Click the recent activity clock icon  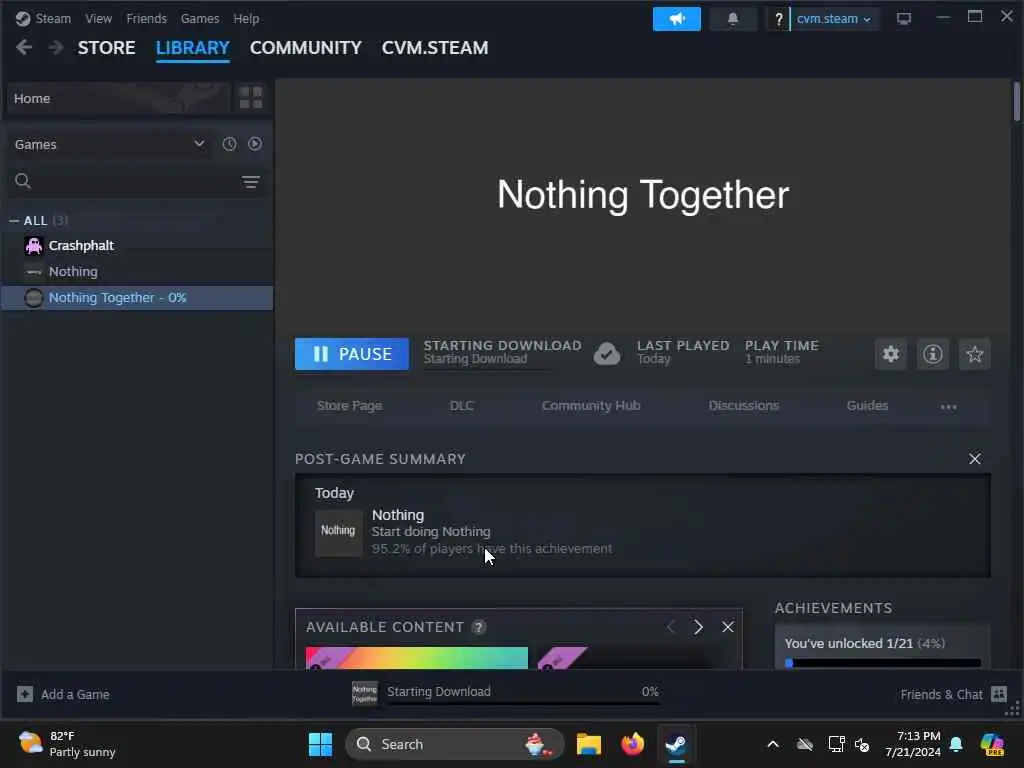tap(229, 144)
